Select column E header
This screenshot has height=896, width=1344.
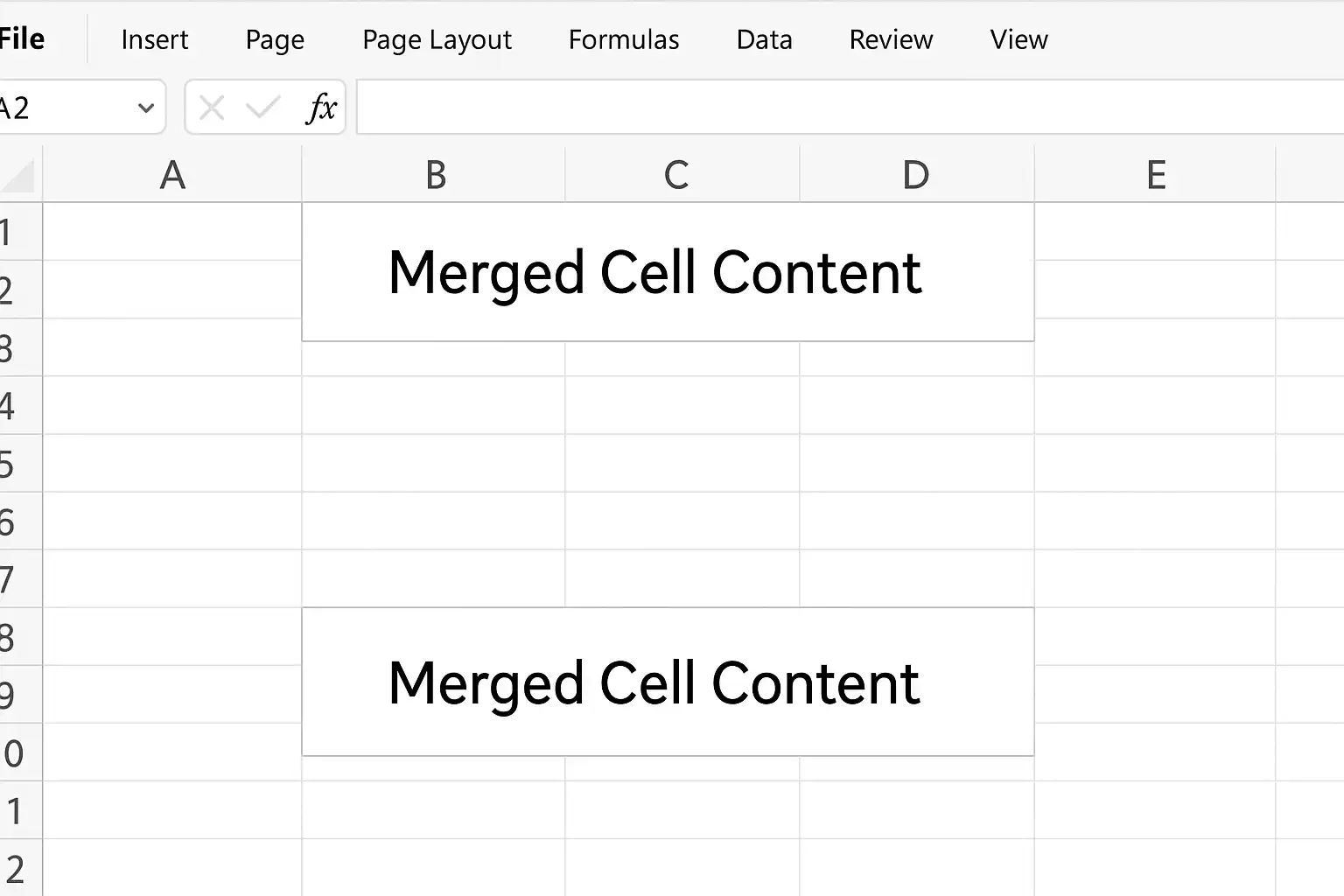point(1156,175)
